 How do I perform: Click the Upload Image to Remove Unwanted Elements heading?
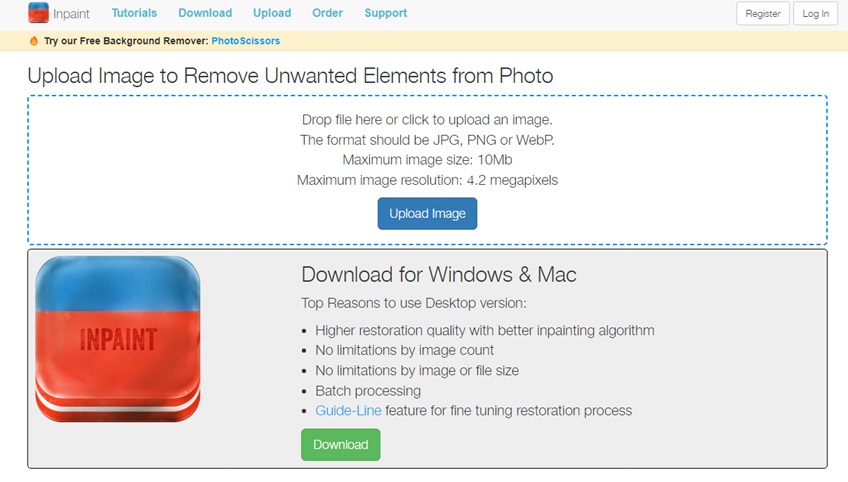coord(290,76)
